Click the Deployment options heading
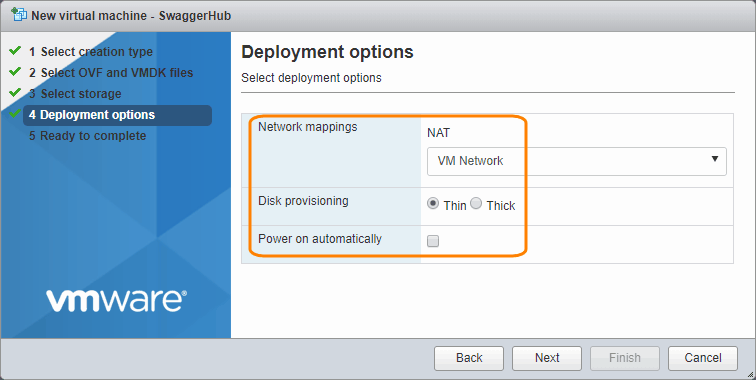Screen dimensions: 756x380 (x=327, y=52)
